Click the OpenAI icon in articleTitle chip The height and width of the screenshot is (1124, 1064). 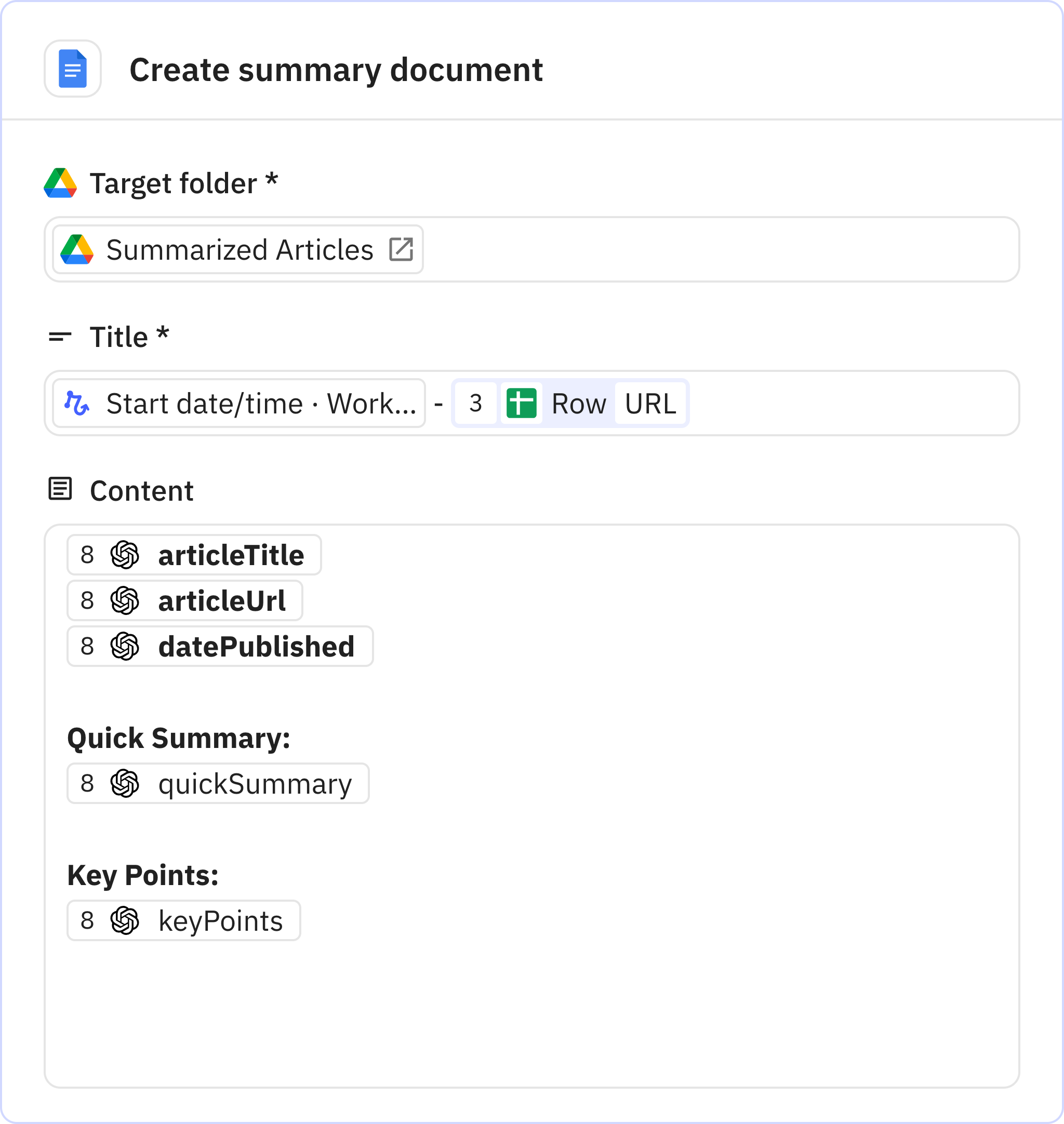click(x=125, y=555)
